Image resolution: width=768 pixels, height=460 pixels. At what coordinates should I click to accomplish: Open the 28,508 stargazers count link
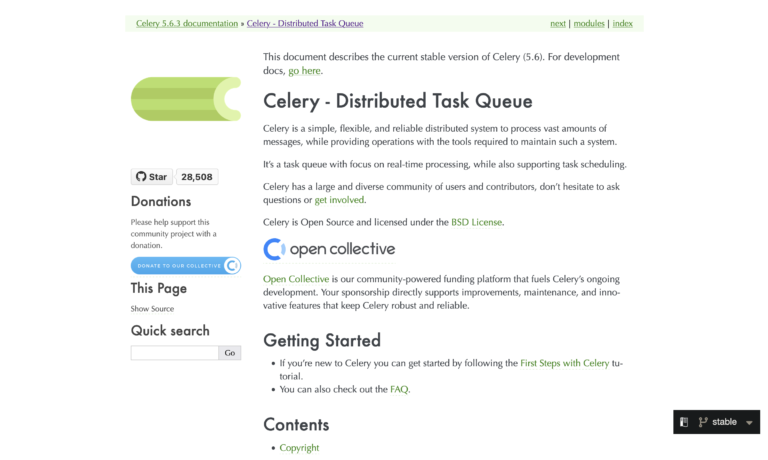[197, 177]
